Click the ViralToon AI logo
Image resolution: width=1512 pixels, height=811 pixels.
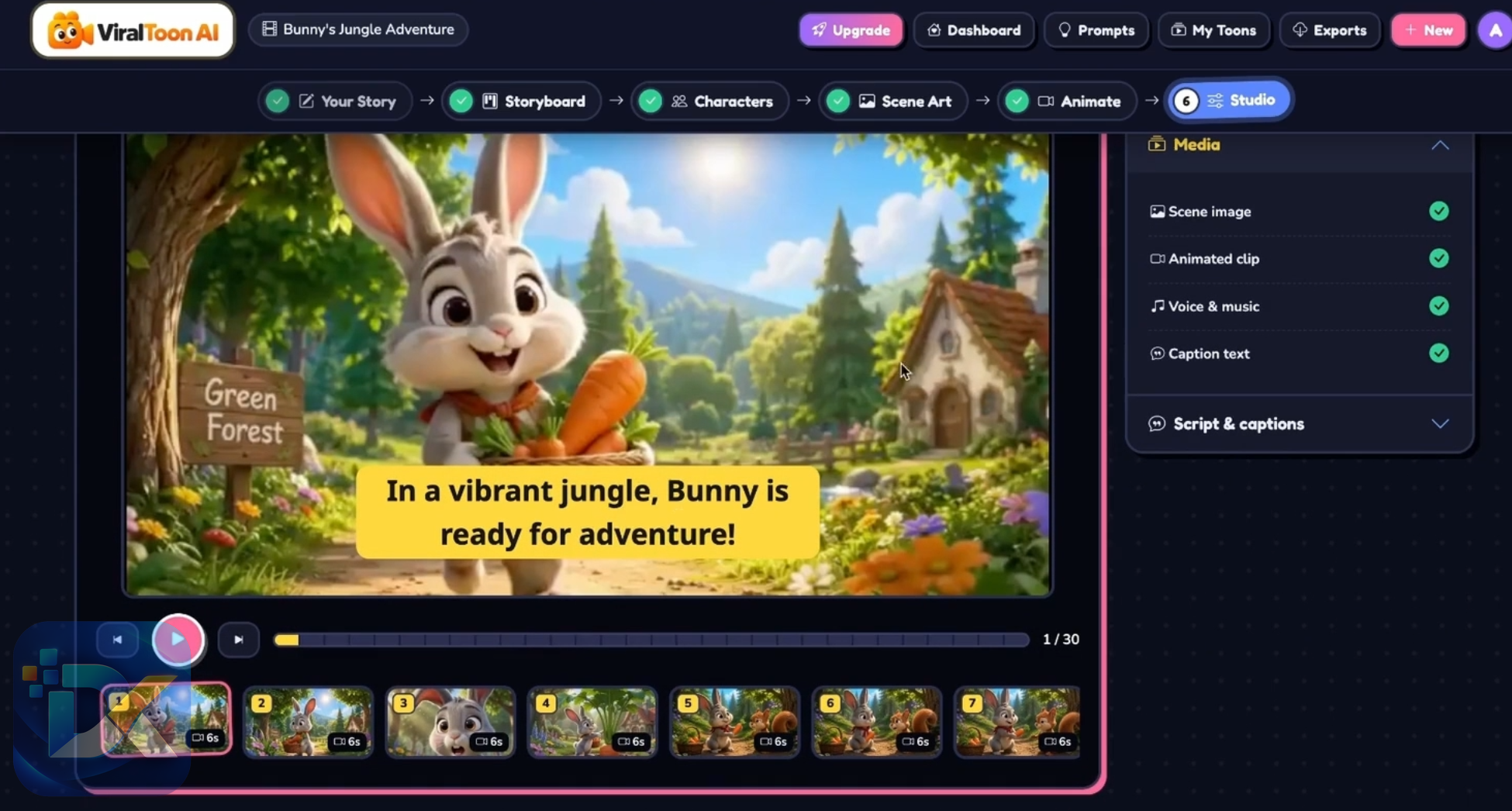coord(133,30)
